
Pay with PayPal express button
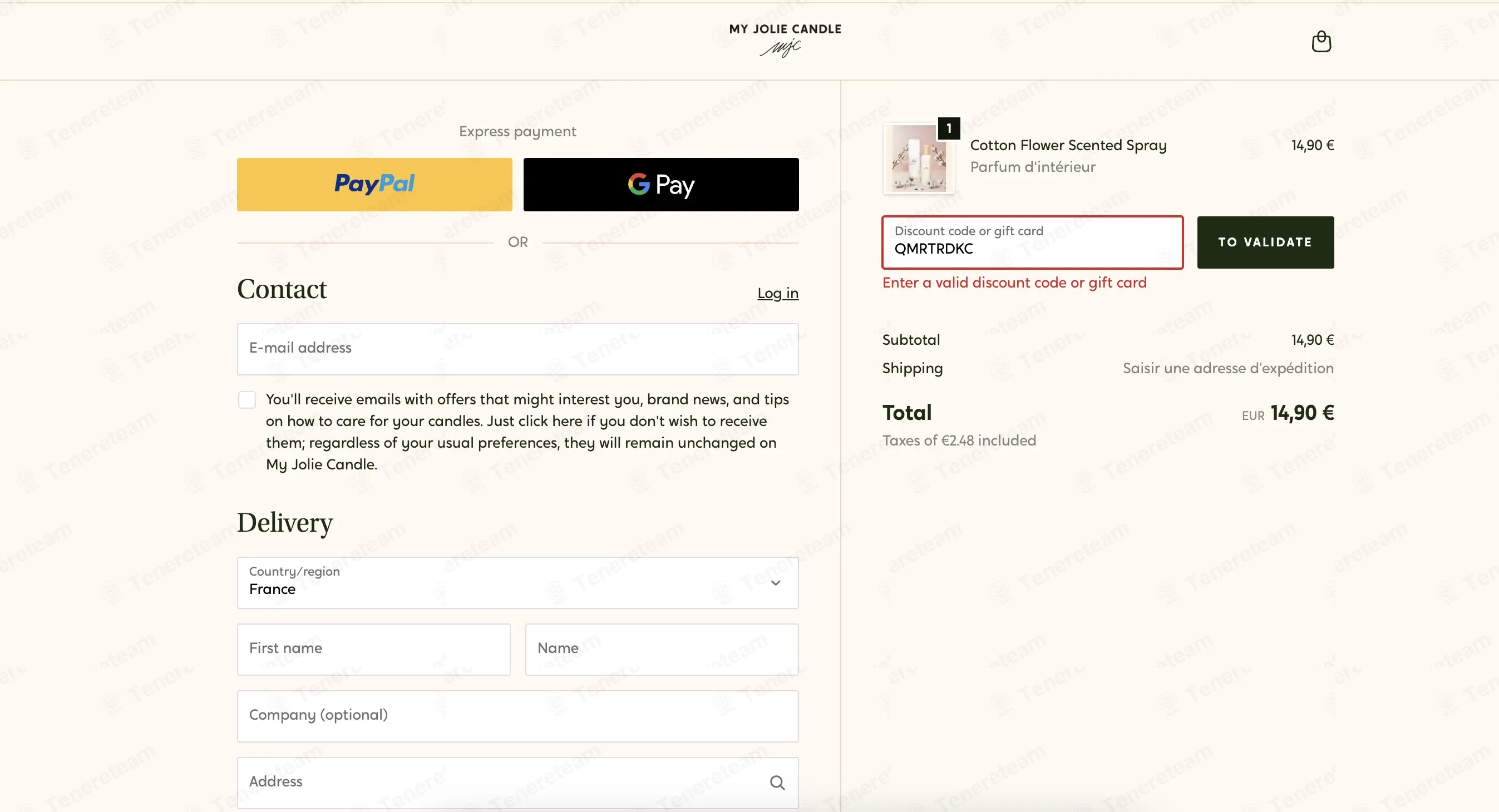coord(374,185)
